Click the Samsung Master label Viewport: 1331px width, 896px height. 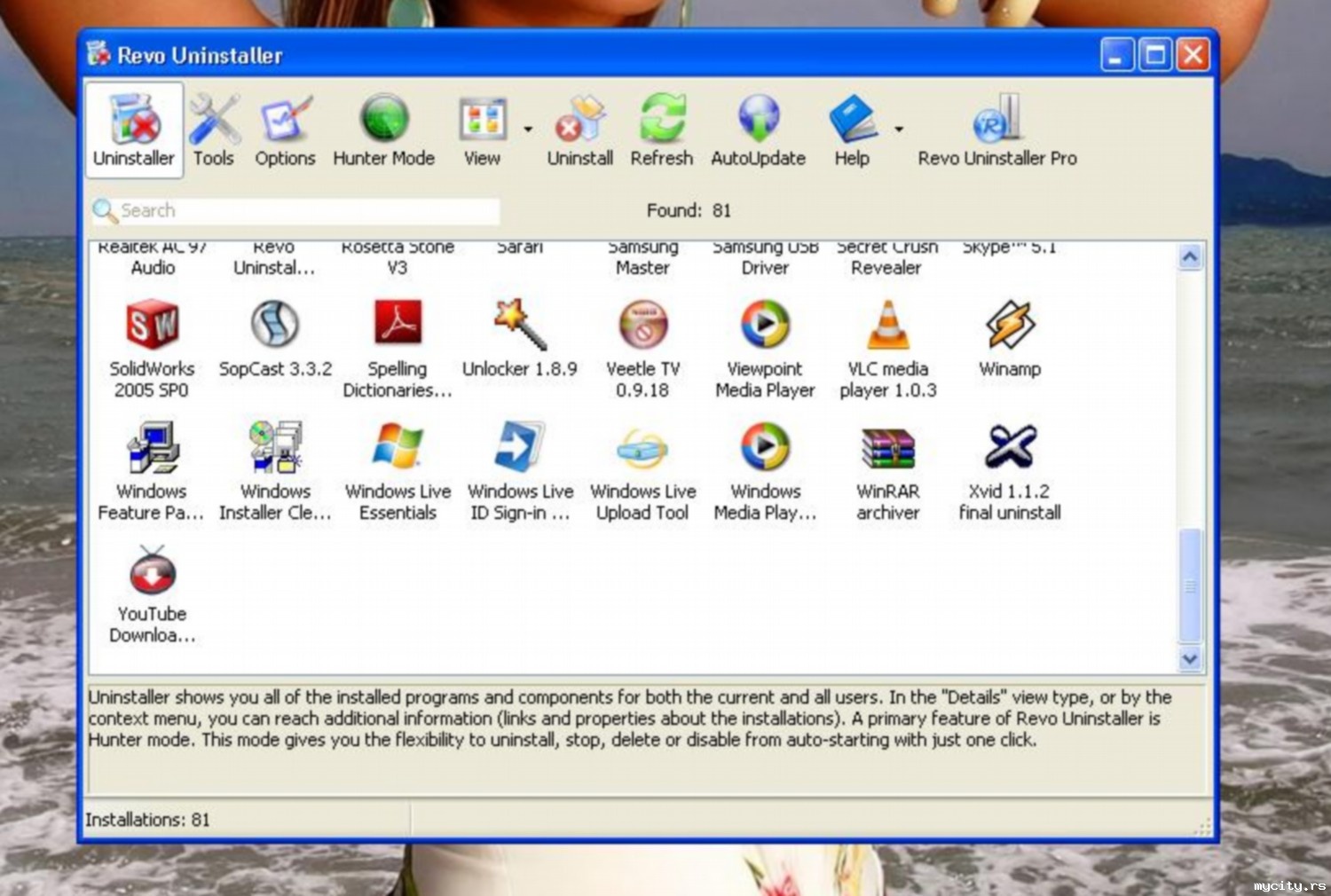click(643, 258)
